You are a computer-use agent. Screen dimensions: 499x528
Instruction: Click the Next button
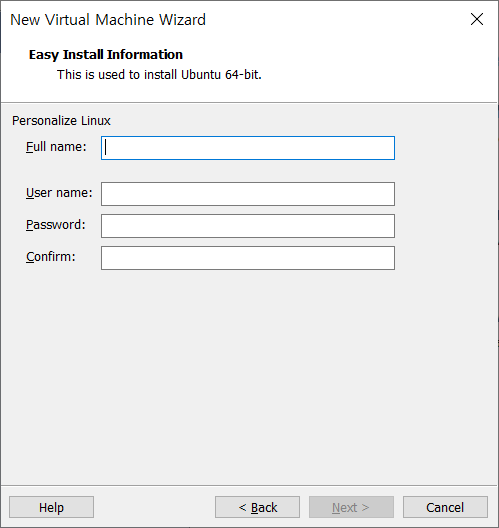point(352,507)
